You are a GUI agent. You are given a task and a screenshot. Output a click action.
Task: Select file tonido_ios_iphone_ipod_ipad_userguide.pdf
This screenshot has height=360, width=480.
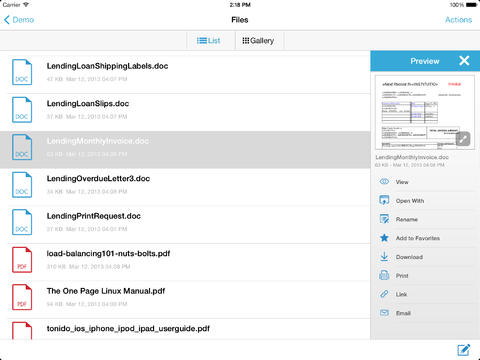point(185,329)
